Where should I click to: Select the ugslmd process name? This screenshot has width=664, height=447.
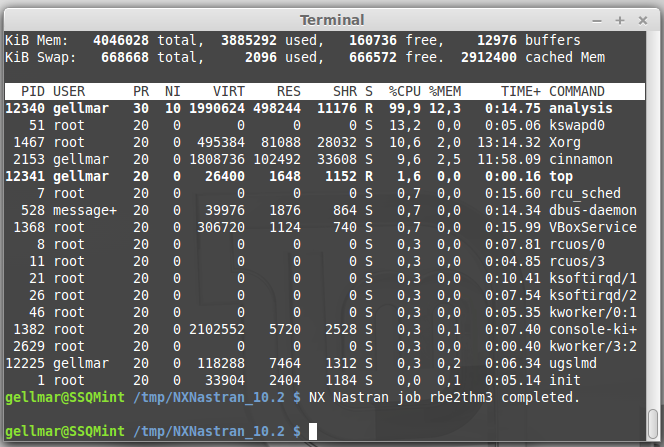(x=573, y=363)
